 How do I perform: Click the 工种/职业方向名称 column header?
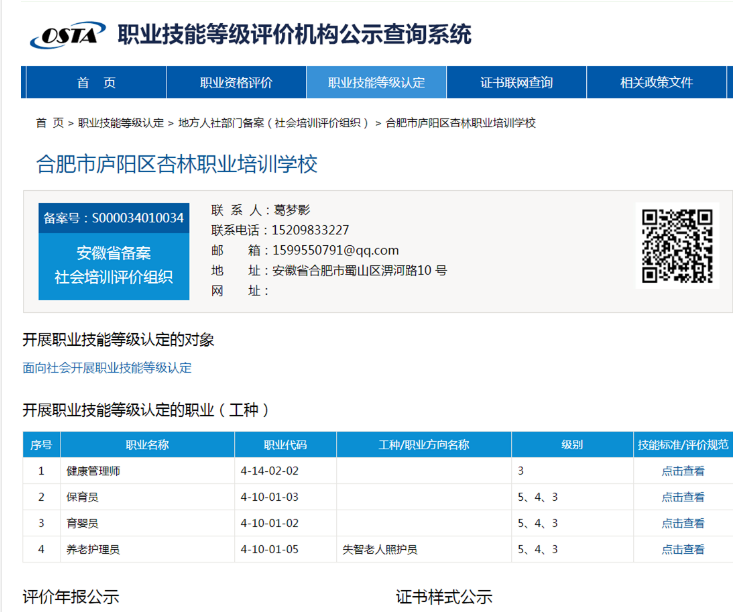pyautogui.click(x=424, y=445)
